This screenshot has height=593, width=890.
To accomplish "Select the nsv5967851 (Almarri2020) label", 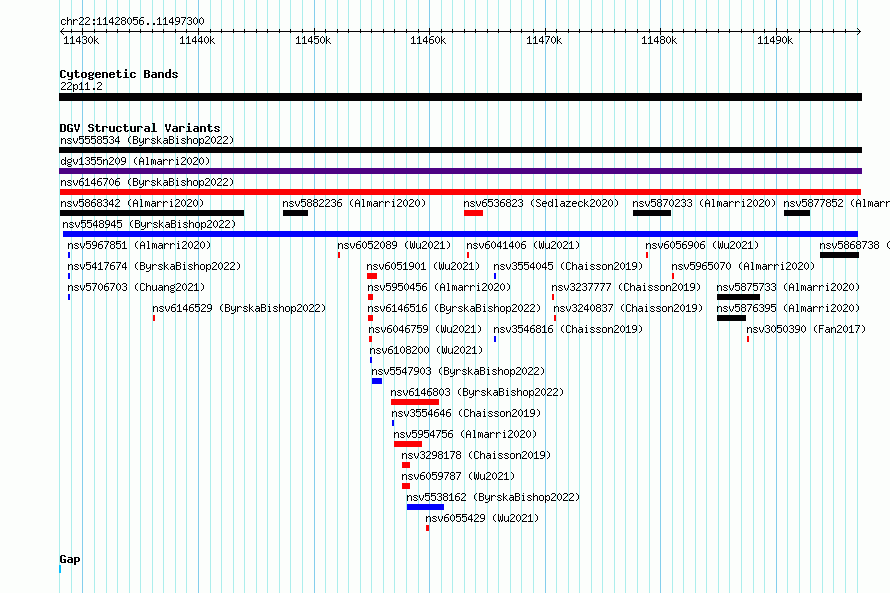I will (139, 245).
